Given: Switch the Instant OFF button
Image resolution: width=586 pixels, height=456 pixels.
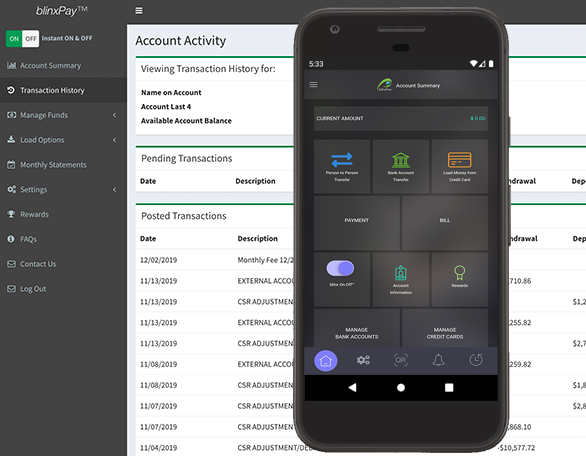Looking at the screenshot, I should point(31,38).
